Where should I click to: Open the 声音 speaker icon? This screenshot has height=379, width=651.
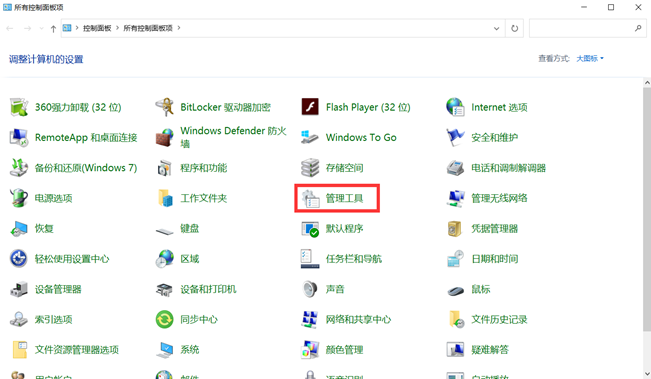[x=310, y=289]
